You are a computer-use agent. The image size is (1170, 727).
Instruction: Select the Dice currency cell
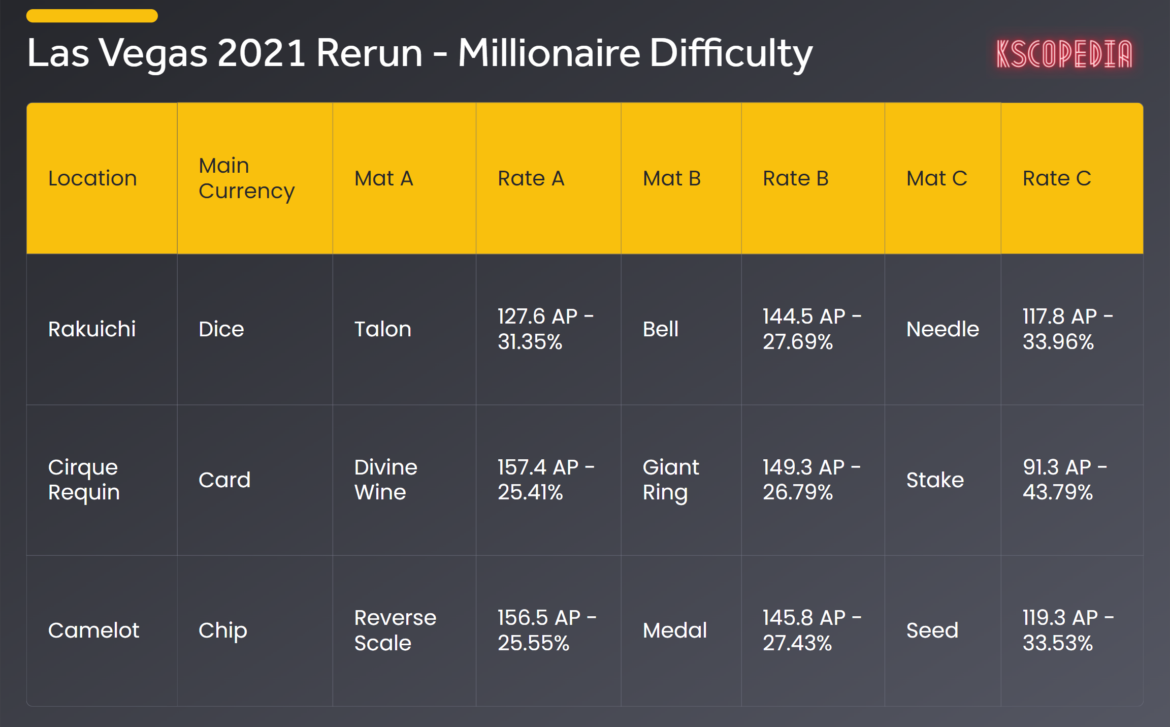(221, 329)
